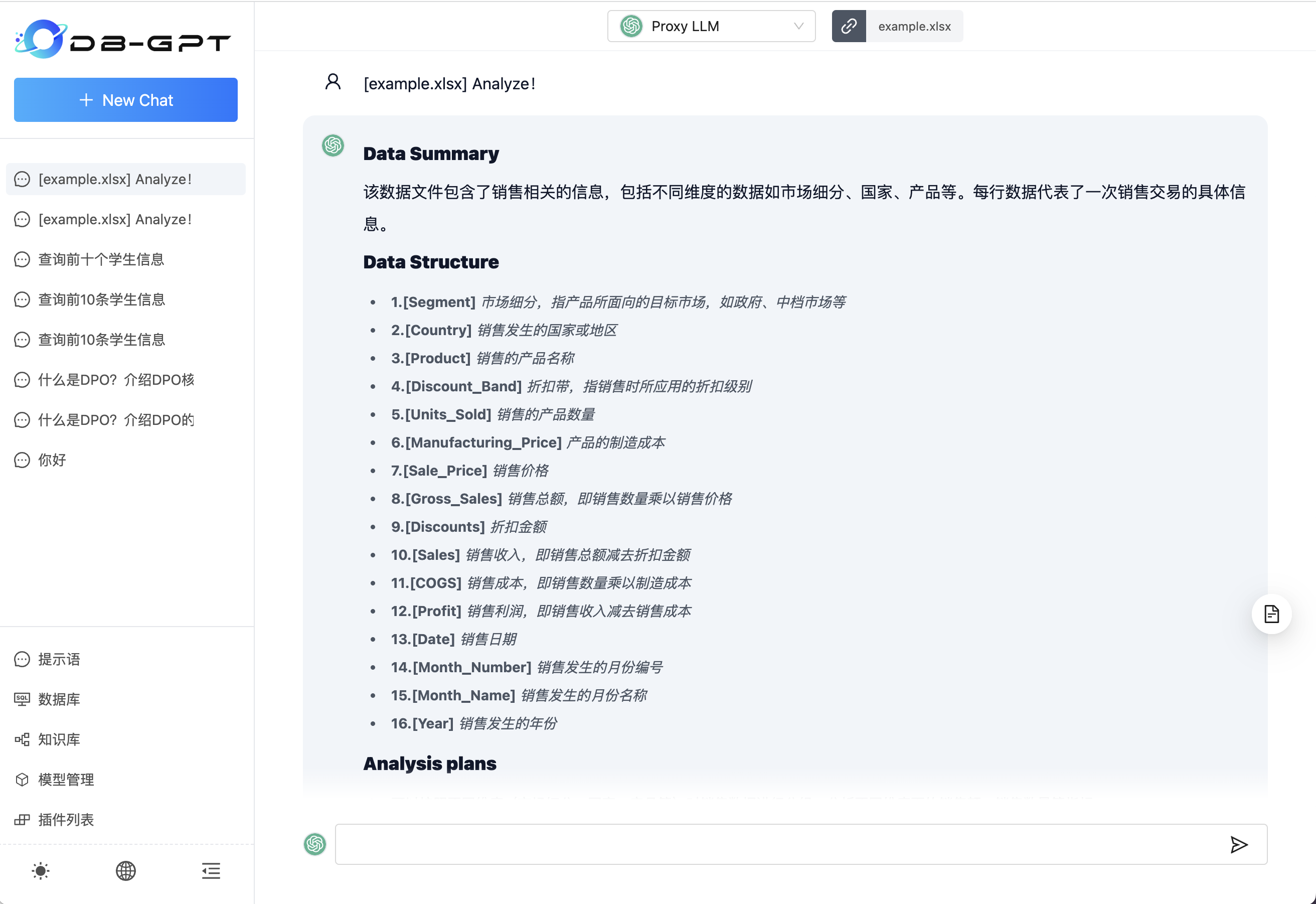Click the send message arrow icon

(1238, 844)
